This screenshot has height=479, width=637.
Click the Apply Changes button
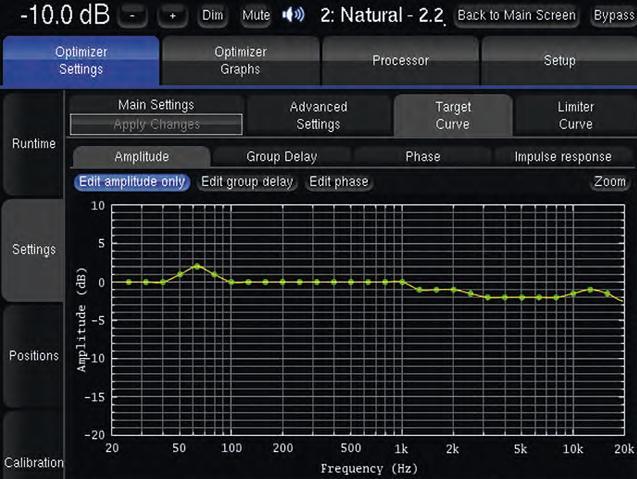pos(156,124)
